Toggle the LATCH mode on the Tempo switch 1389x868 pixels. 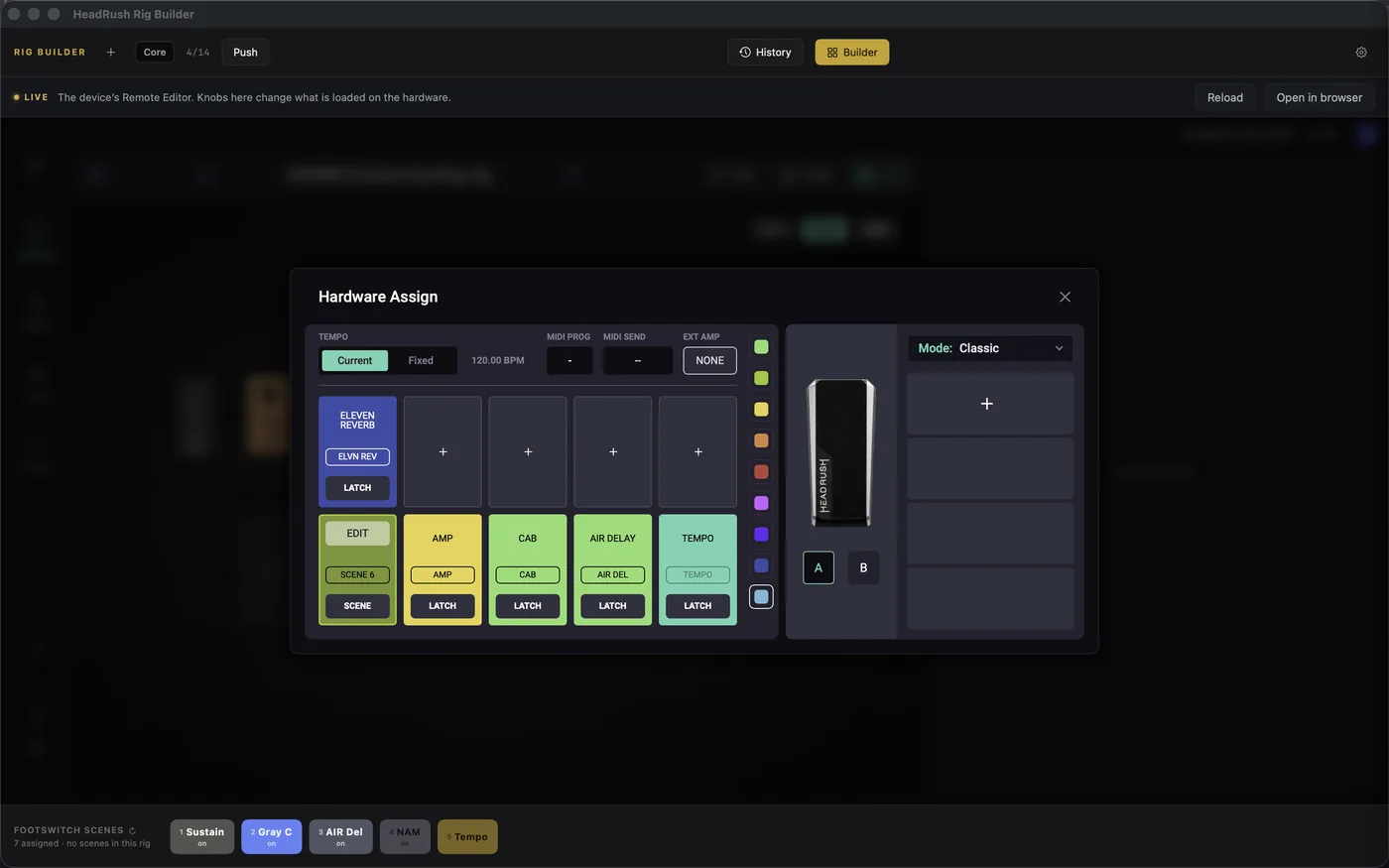[x=697, y=606]
